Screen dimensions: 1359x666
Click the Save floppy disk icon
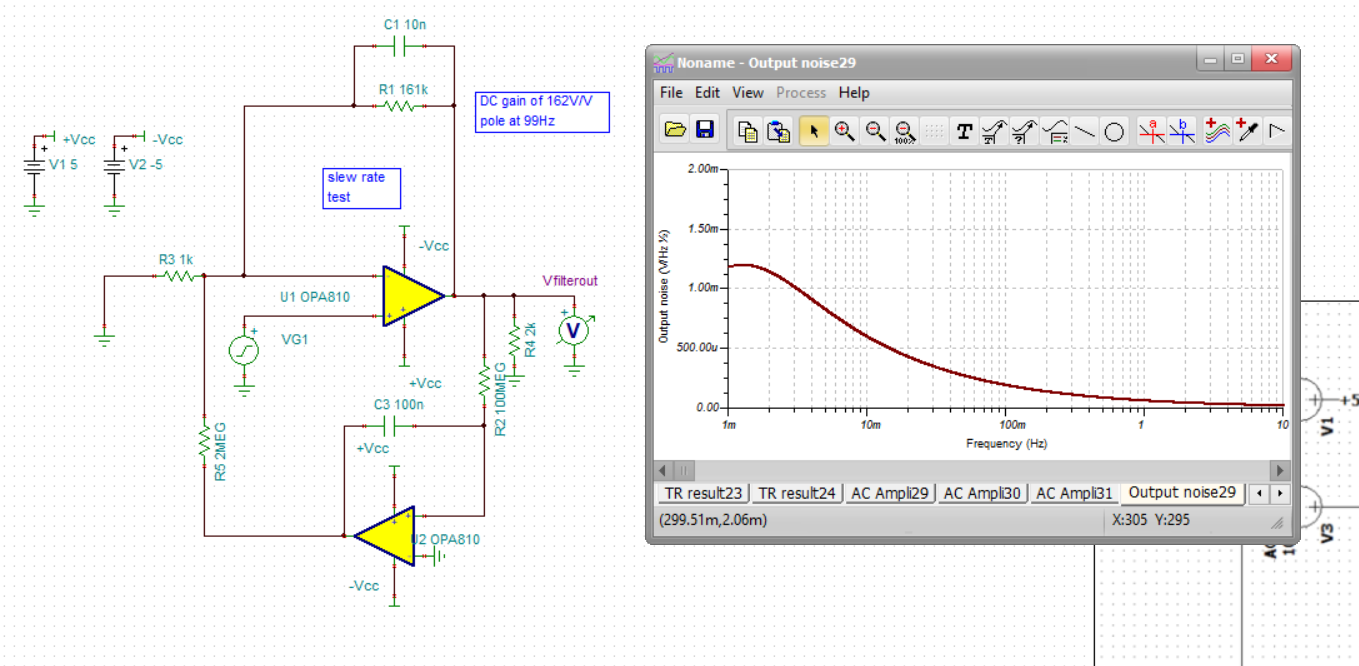pos(703,130)
